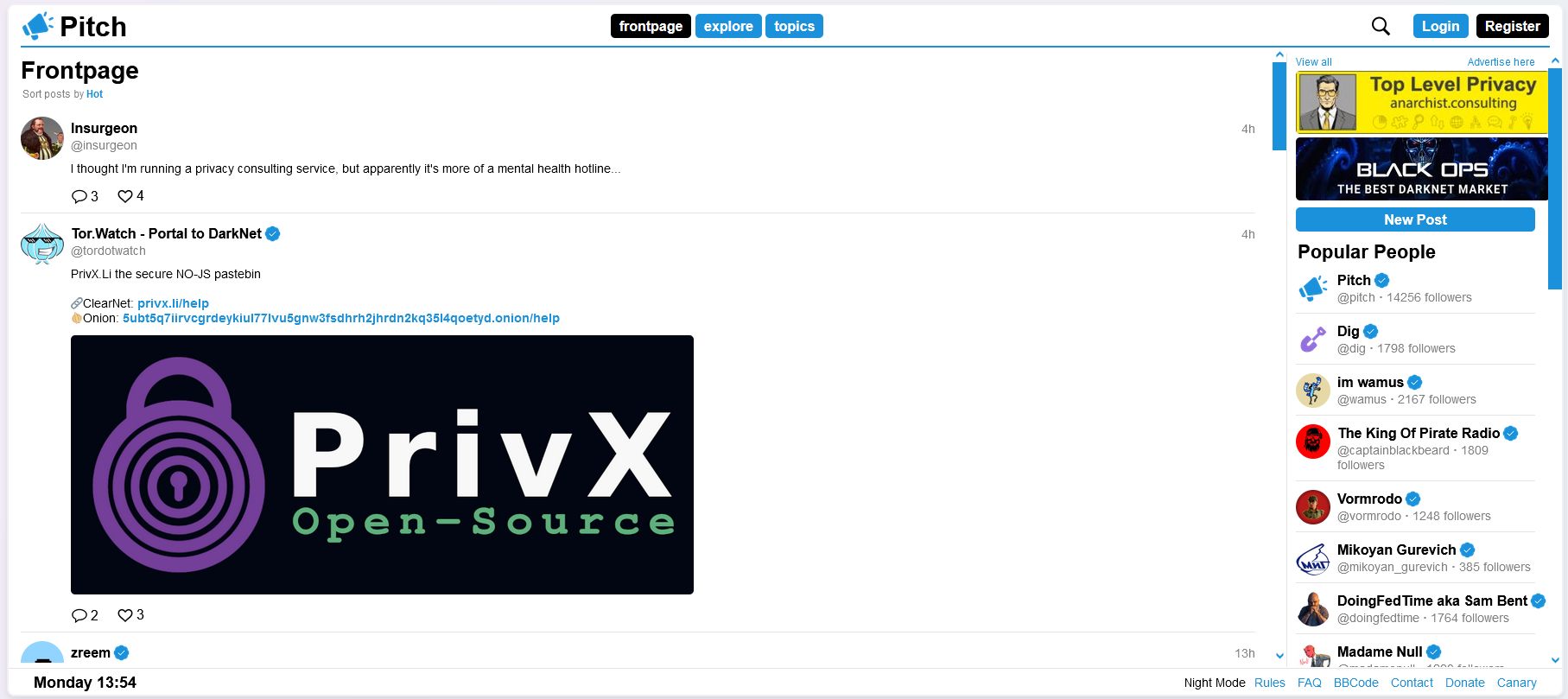Click the sidebar scroll-up arrow

(1555, 60)
